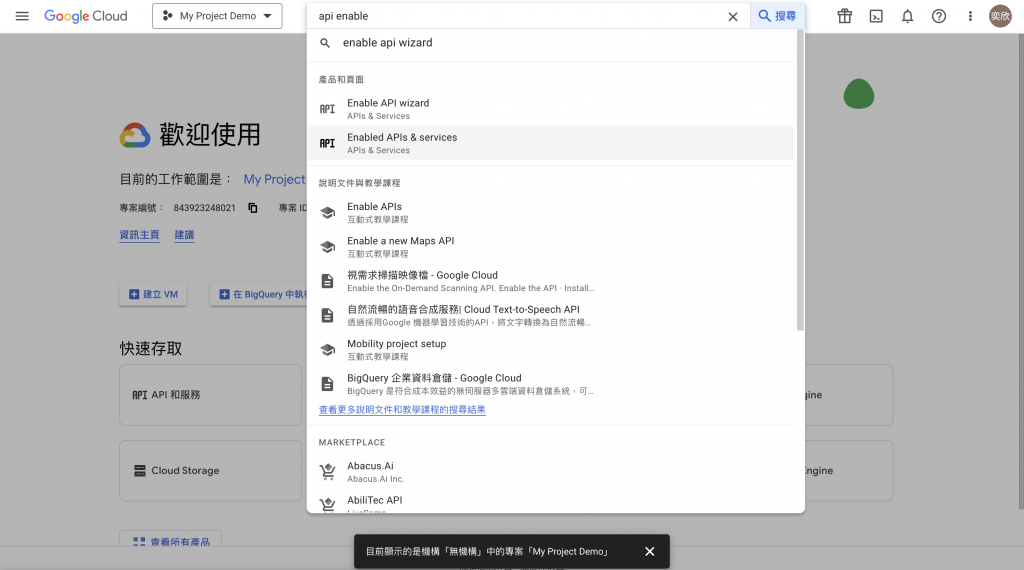Screen dimensions: 1024x570
Task: Open the Enable APIs tutorial
Action: point(550,212)
